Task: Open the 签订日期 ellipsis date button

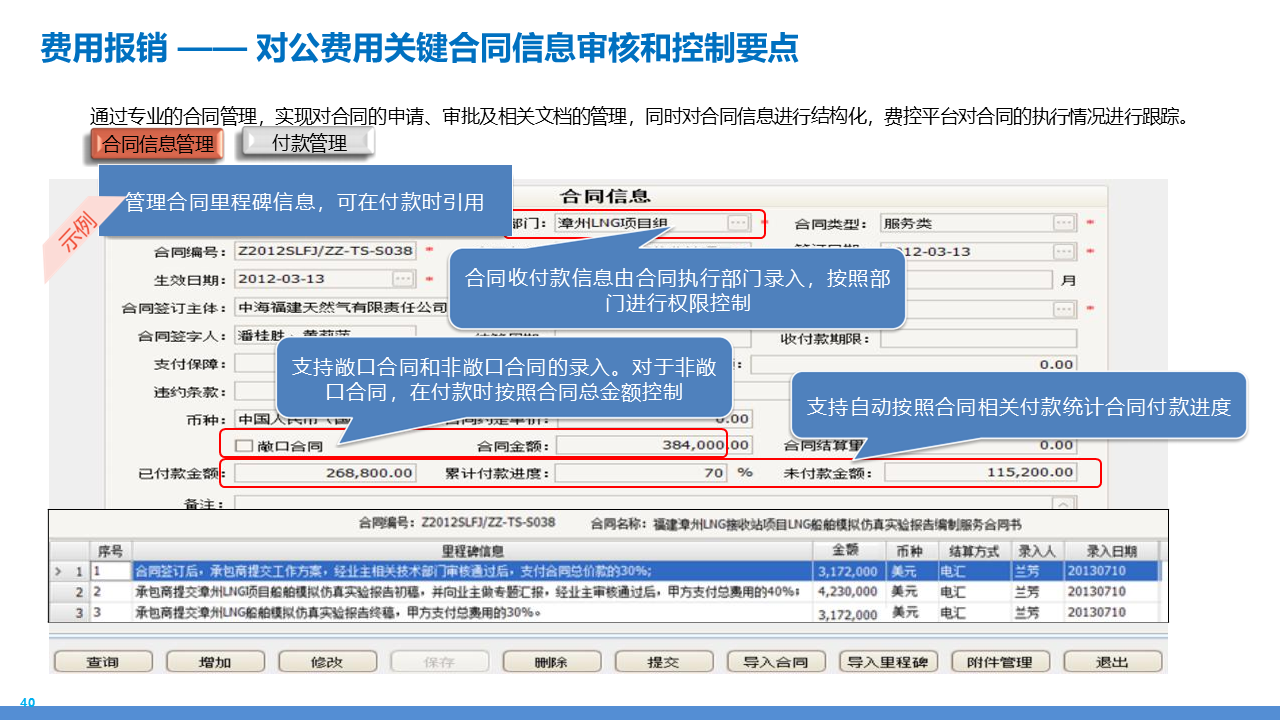Action: (1065, 251)
